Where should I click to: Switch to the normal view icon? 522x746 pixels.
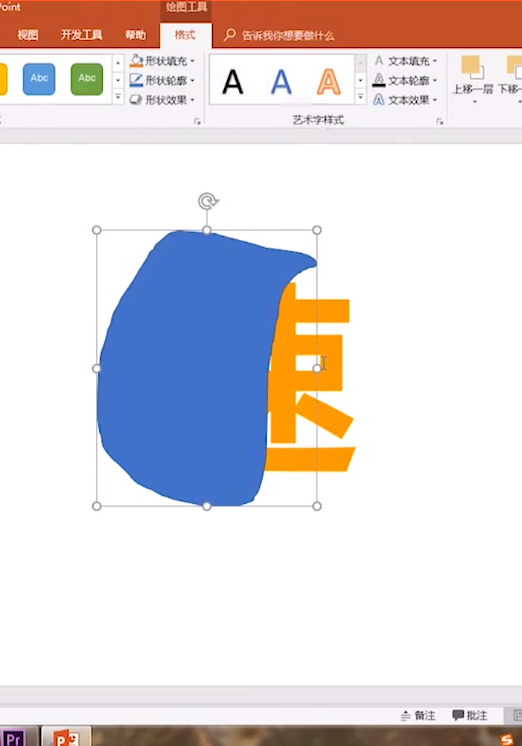click(517, 715)
